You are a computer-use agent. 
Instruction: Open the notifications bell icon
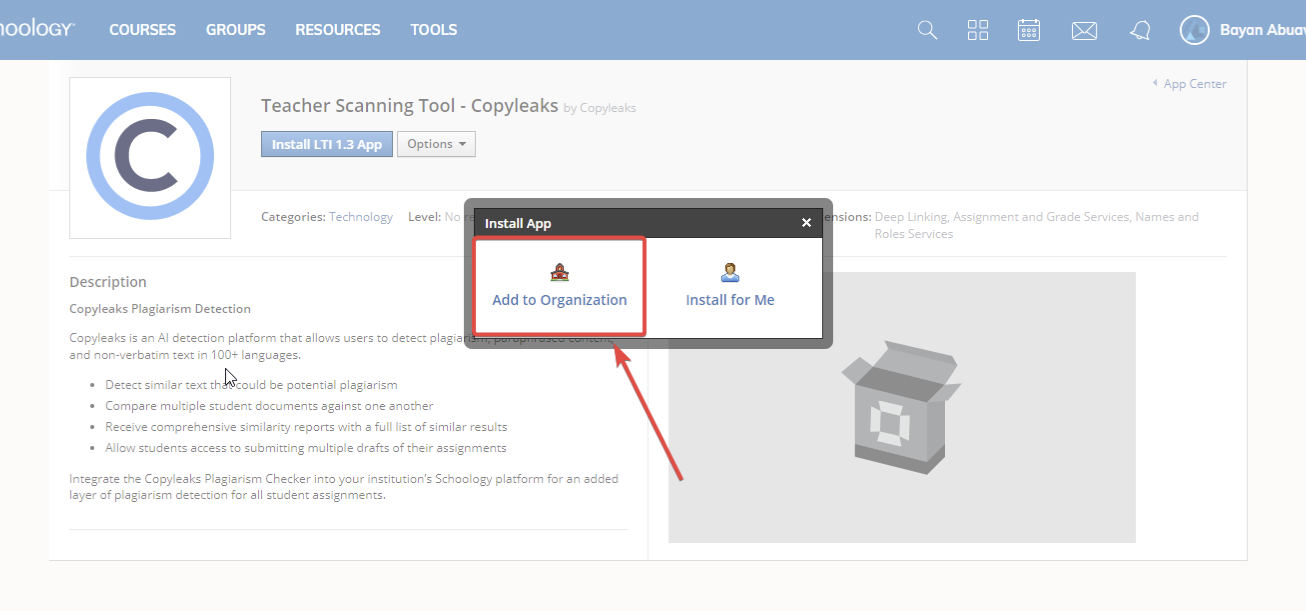[1140, 31]
